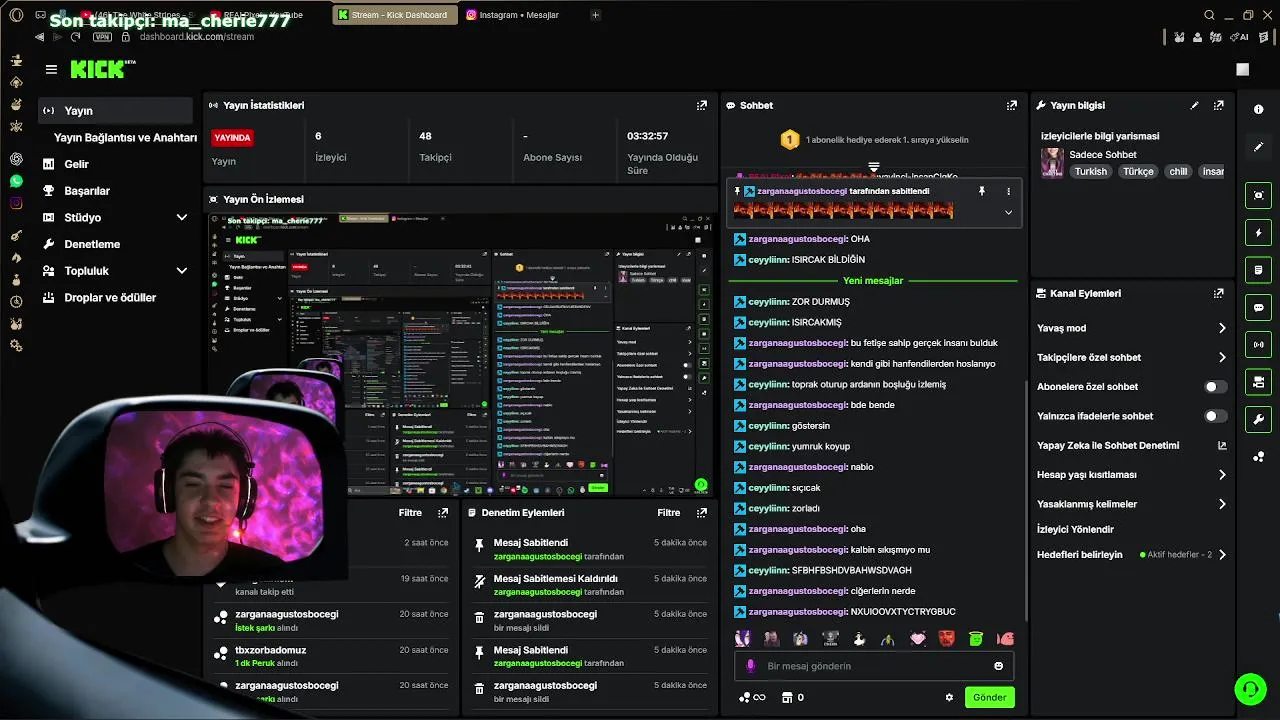Pop out the Yayın İstatistikleri panel
Viewport: 1280px width, 720px height.
702,105
